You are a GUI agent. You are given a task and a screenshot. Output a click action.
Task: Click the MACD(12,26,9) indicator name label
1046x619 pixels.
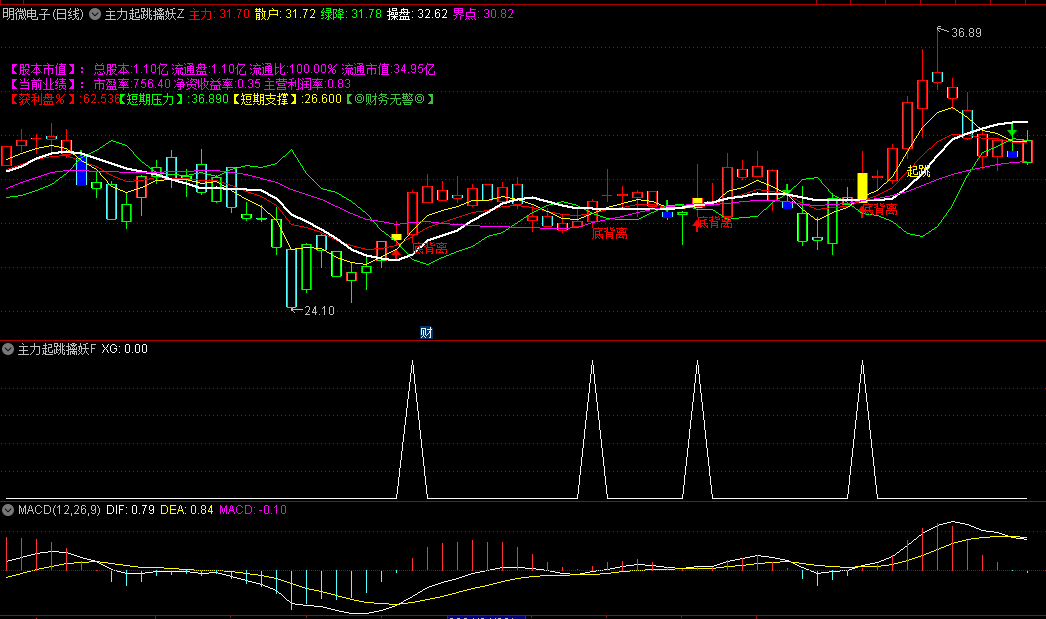click(59, 510)
